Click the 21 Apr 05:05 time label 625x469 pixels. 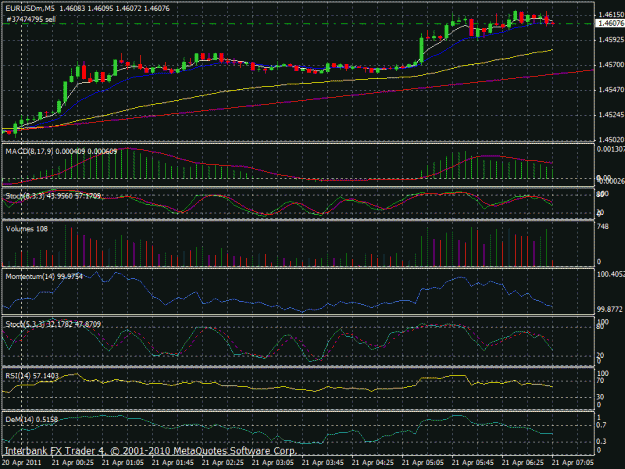[x=423, y=463]
